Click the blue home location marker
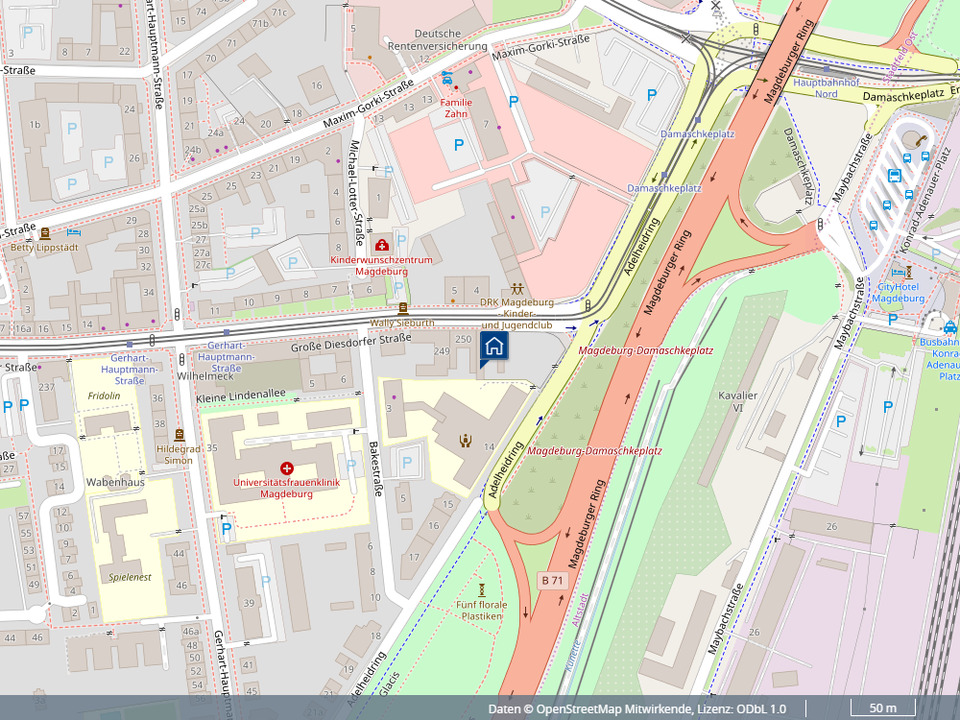Viewport: 960px width, 720px height. click(495, 347)
